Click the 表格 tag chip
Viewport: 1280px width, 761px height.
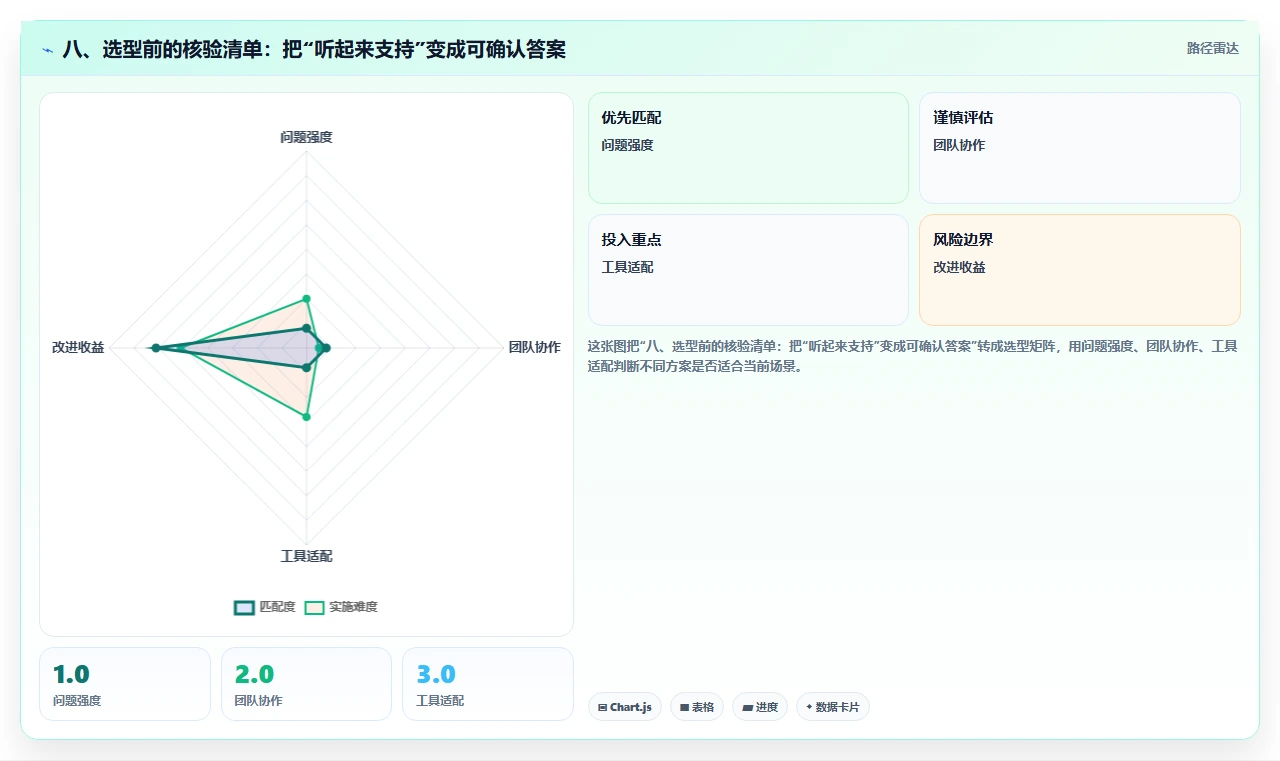pyautogui.click(x=697, y=707)
